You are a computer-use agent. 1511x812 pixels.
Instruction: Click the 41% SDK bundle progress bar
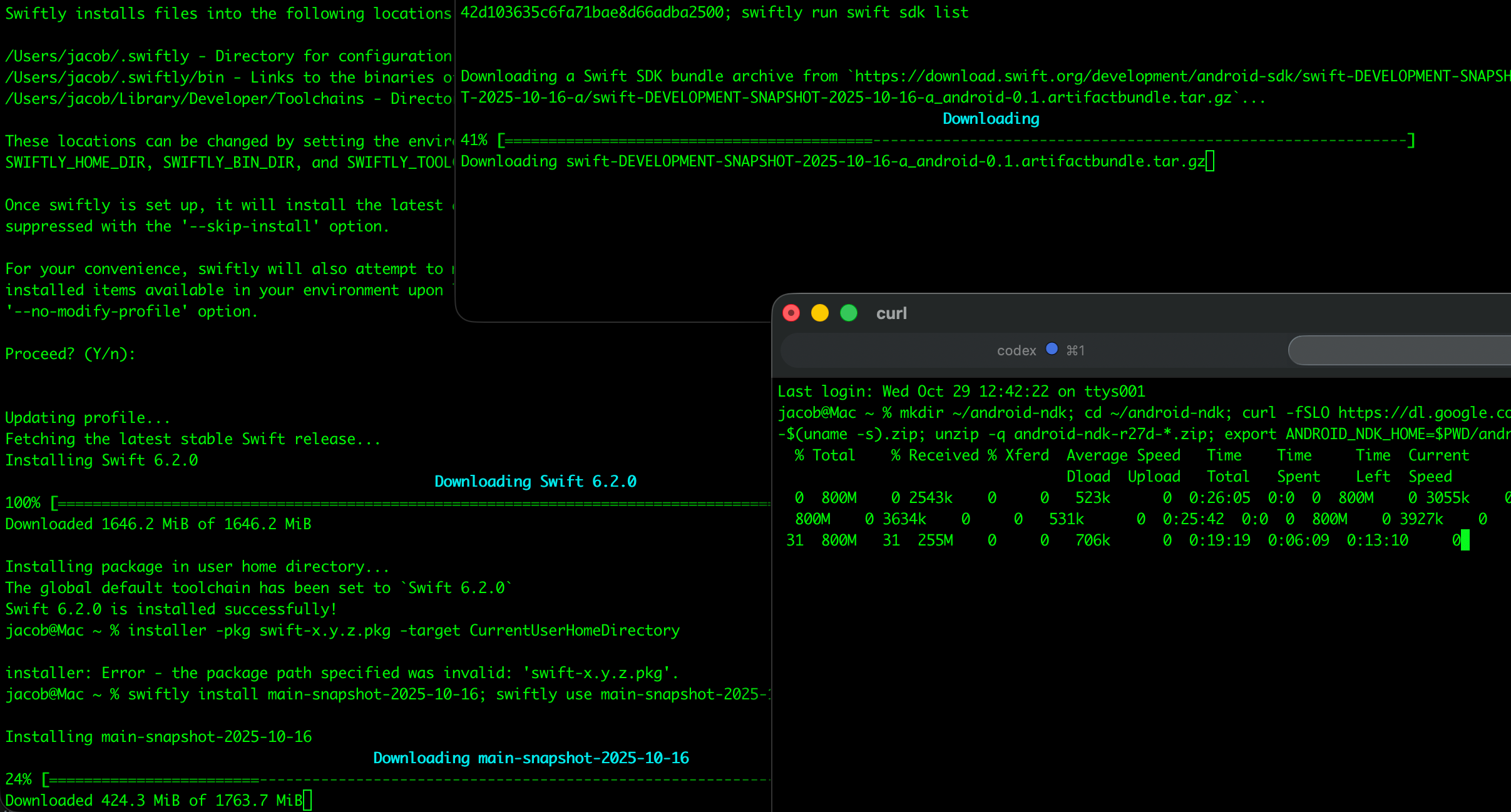point(955,141)
